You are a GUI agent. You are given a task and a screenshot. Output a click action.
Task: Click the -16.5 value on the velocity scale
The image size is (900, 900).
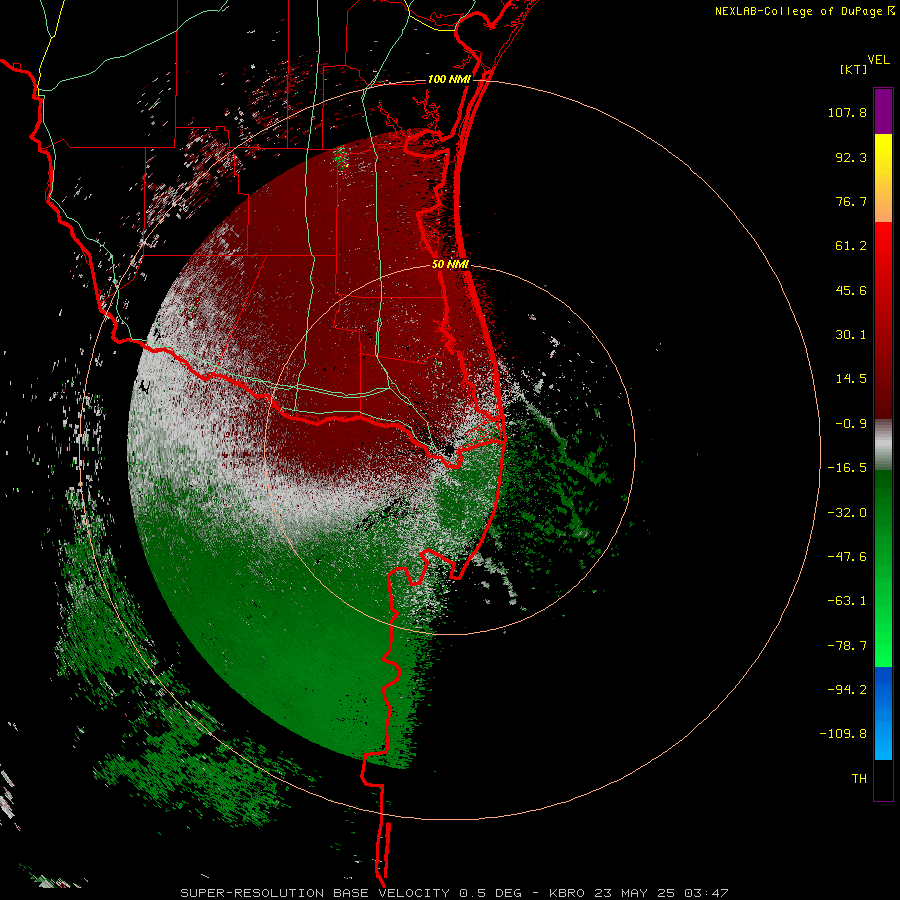847,468
